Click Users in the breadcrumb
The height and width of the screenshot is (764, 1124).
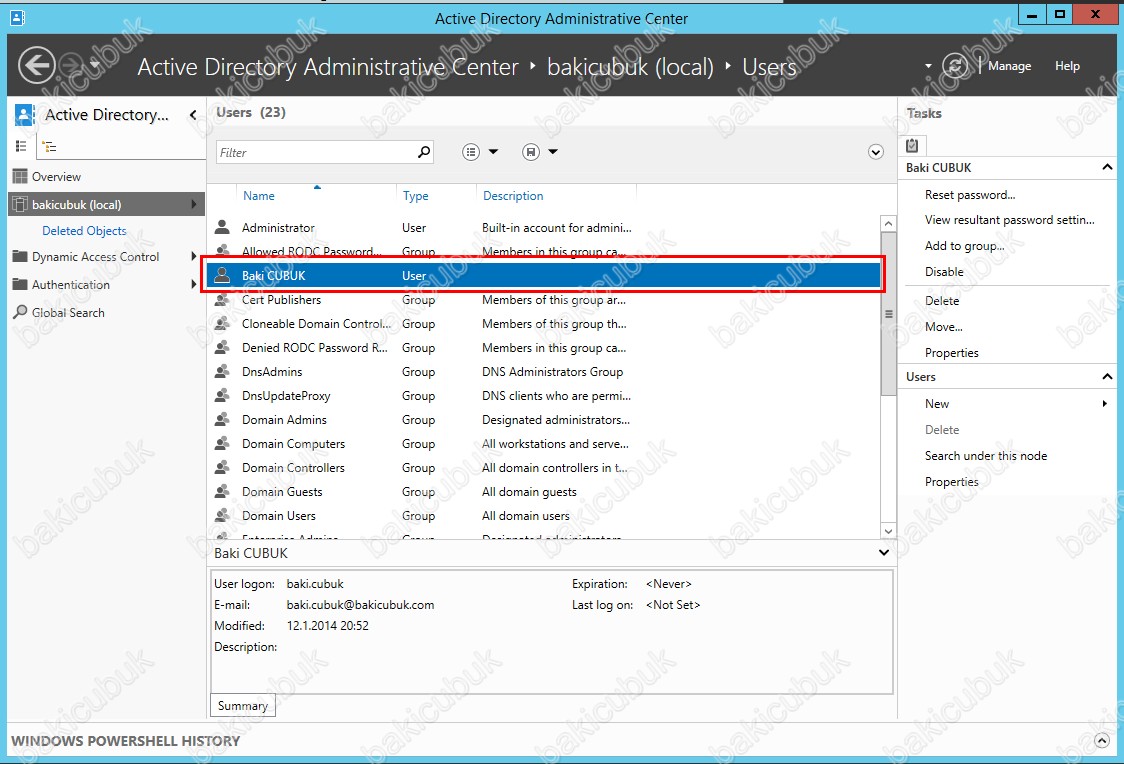[x=769, y=67]
